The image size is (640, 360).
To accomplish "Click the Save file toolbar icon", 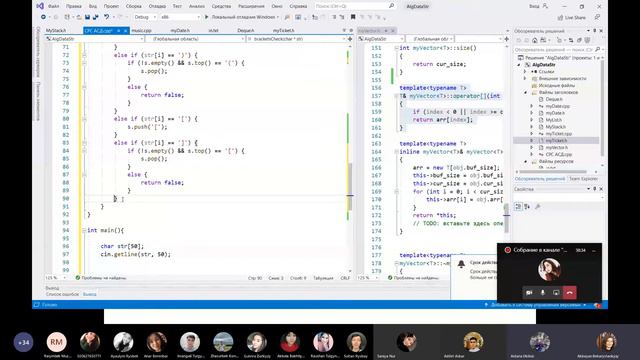I will pyautogui.click(x=87, y=17).
